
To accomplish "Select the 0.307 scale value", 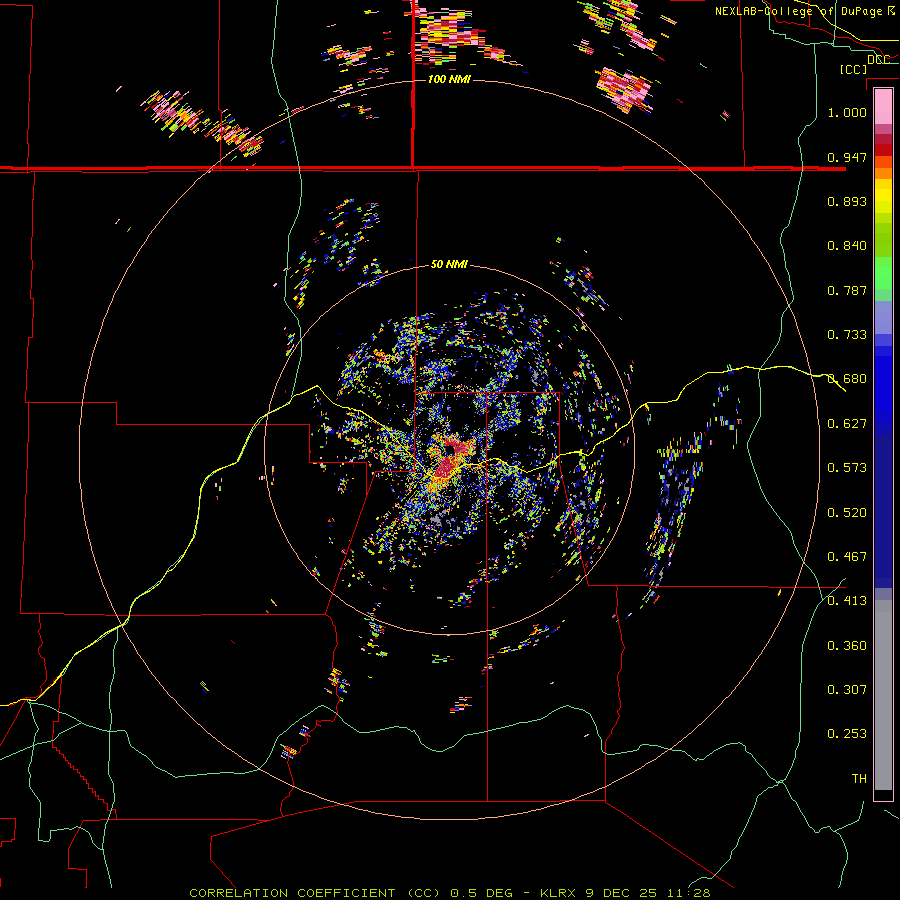I will coord(847,689).
